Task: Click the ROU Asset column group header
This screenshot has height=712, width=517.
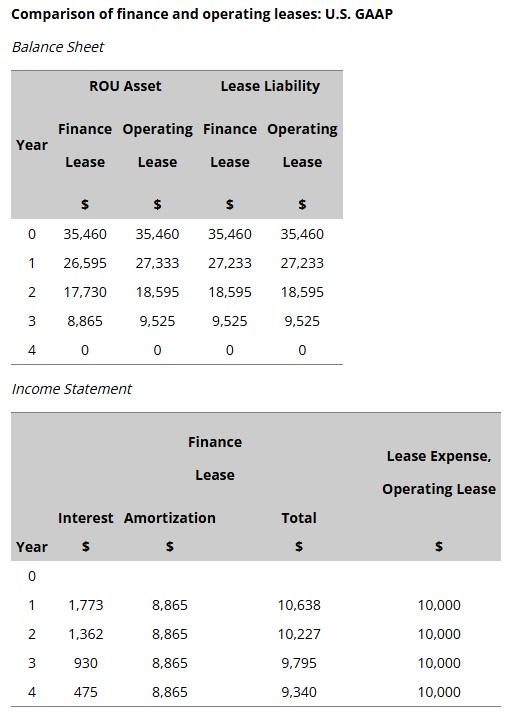Action: point(125,86)
